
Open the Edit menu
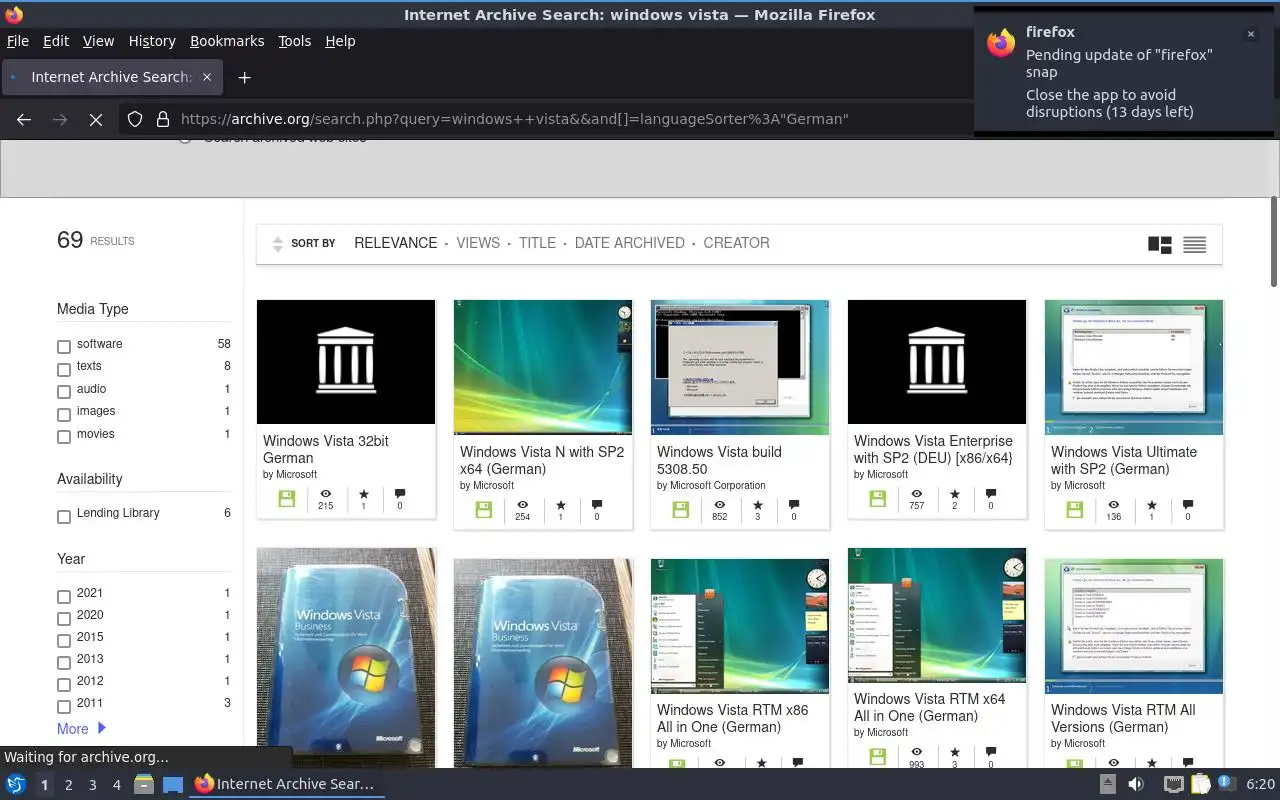point(56,41)
